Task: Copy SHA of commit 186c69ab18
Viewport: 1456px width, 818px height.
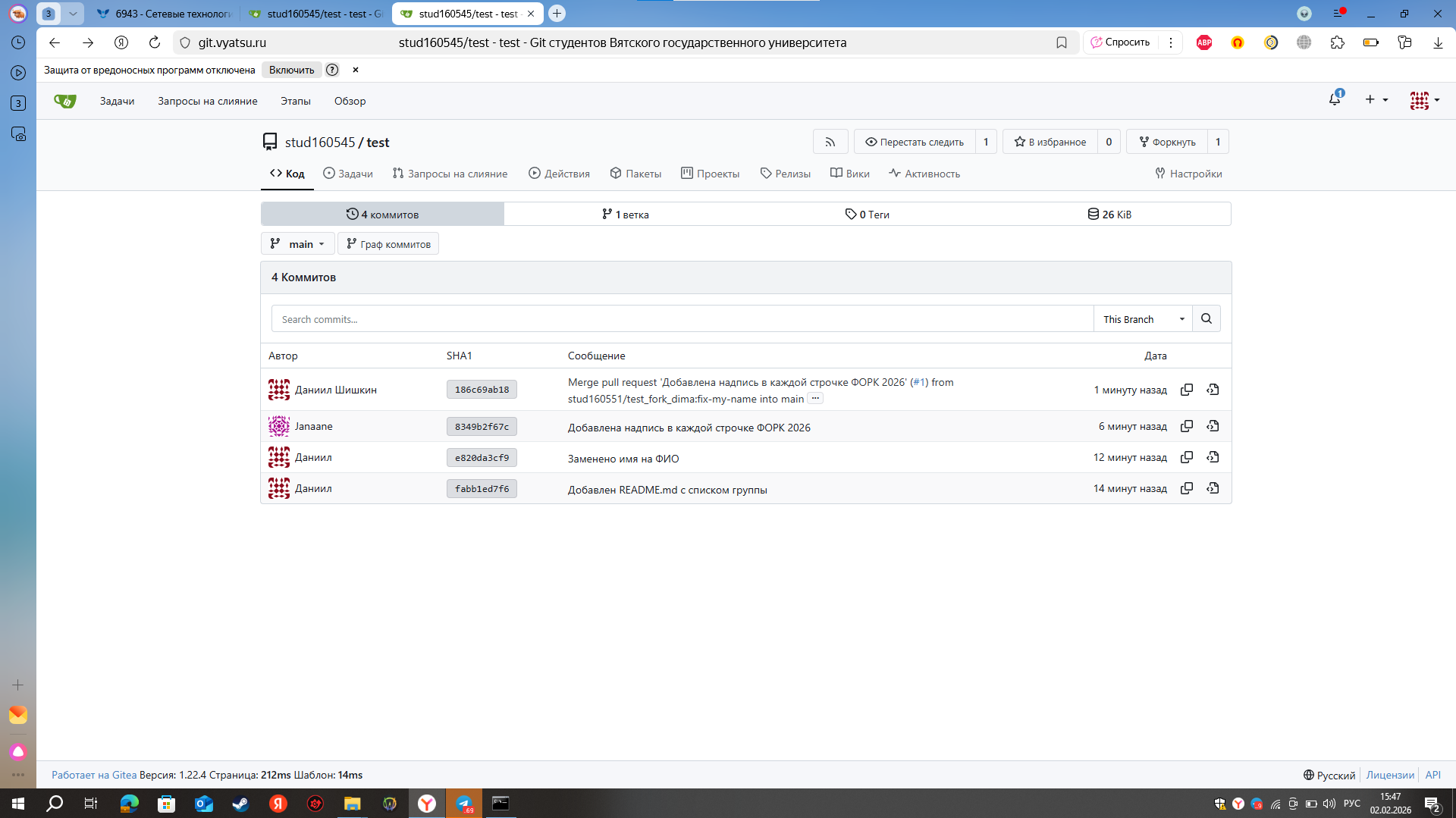Action: (x=1187, y=390)
